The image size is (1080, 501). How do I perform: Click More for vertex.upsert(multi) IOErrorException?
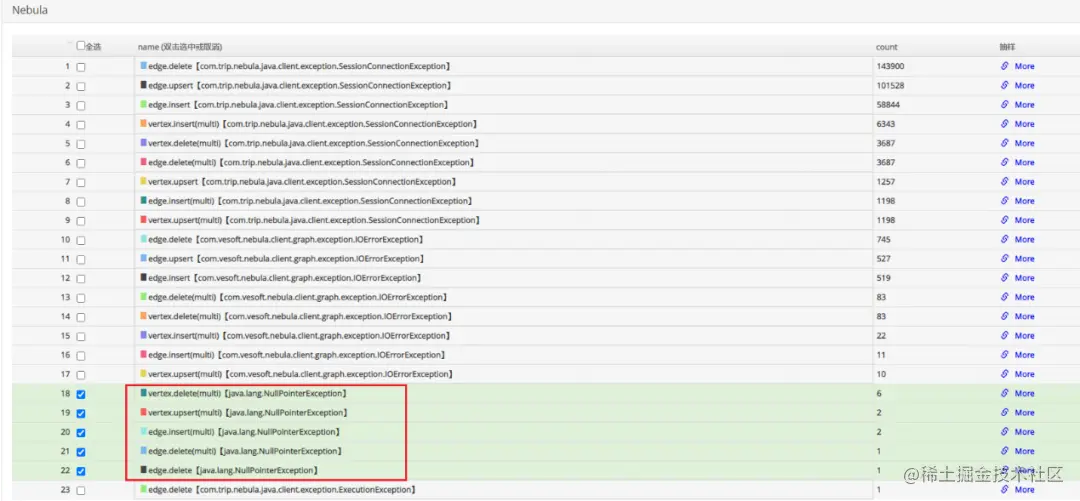coord(1024,374)
